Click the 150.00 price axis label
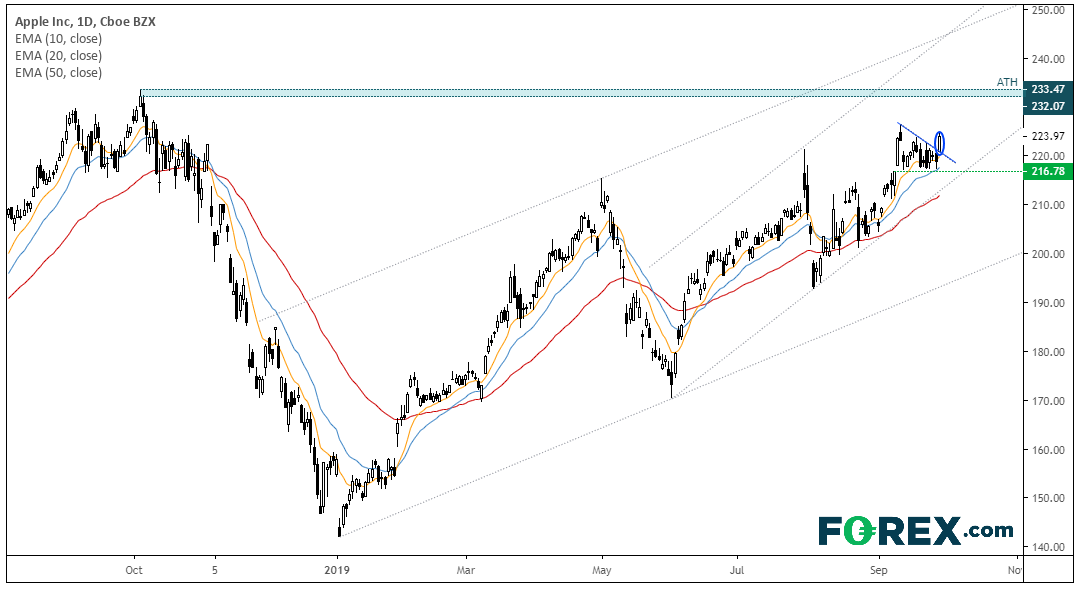1080x590 pixels. 1048,498
